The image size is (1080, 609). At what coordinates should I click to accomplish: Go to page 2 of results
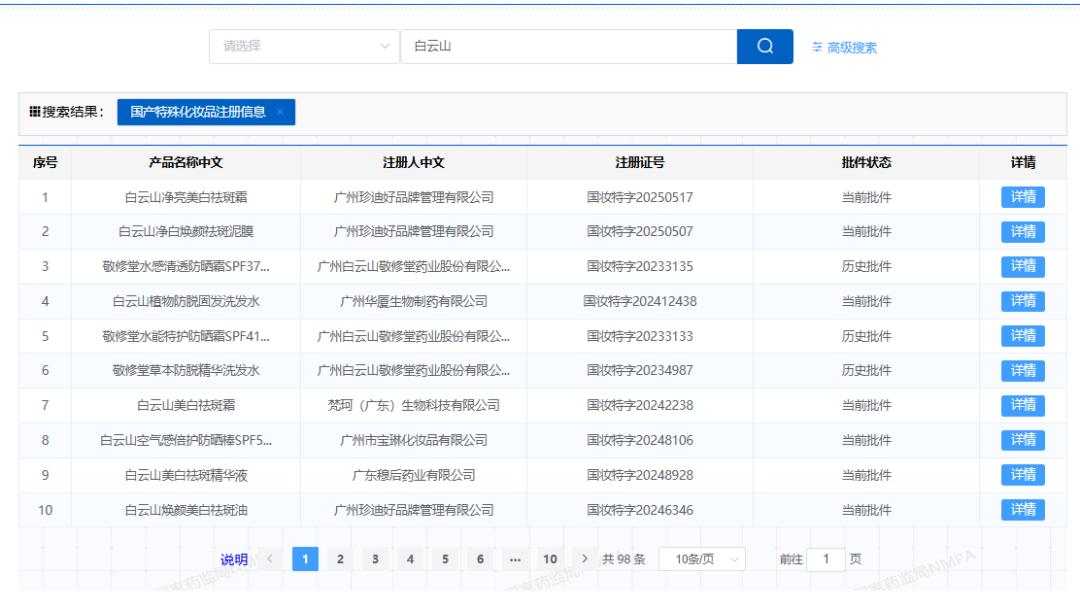340,560
